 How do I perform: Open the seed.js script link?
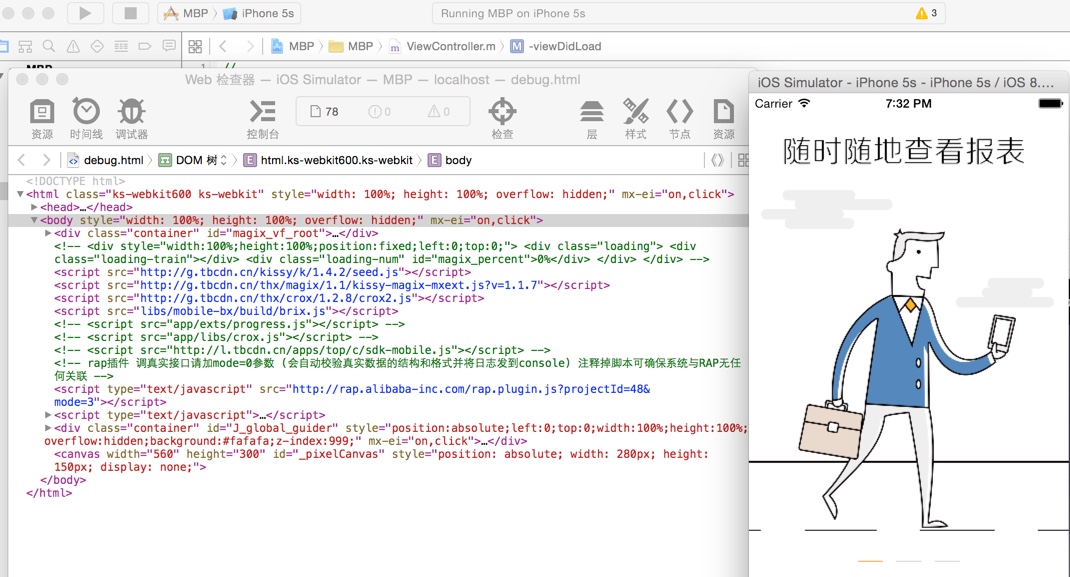[x=269, y=271]
